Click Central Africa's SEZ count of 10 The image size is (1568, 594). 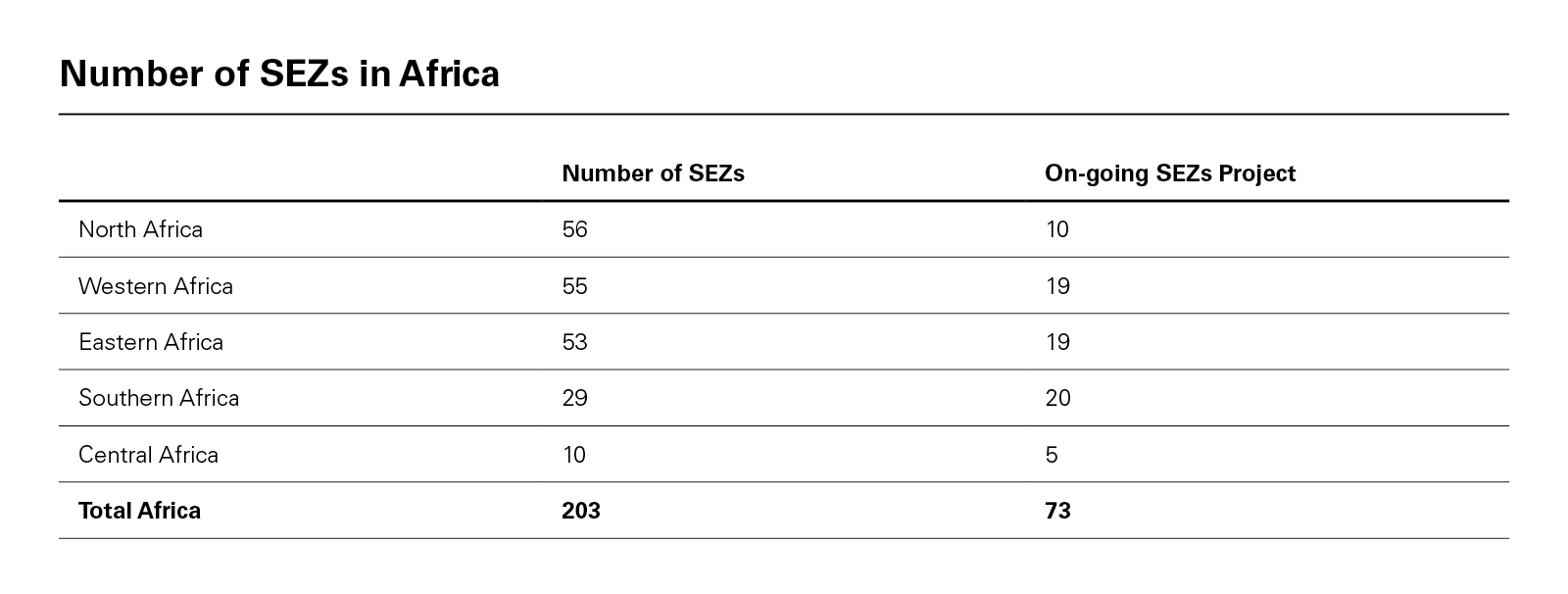click(573, 455)
